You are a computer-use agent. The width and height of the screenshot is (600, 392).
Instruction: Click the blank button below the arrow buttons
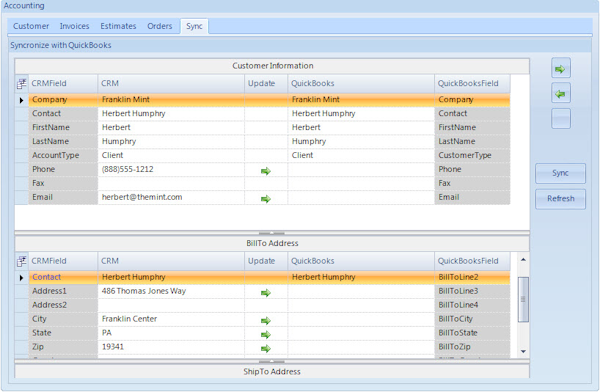[x=561, y=118]
